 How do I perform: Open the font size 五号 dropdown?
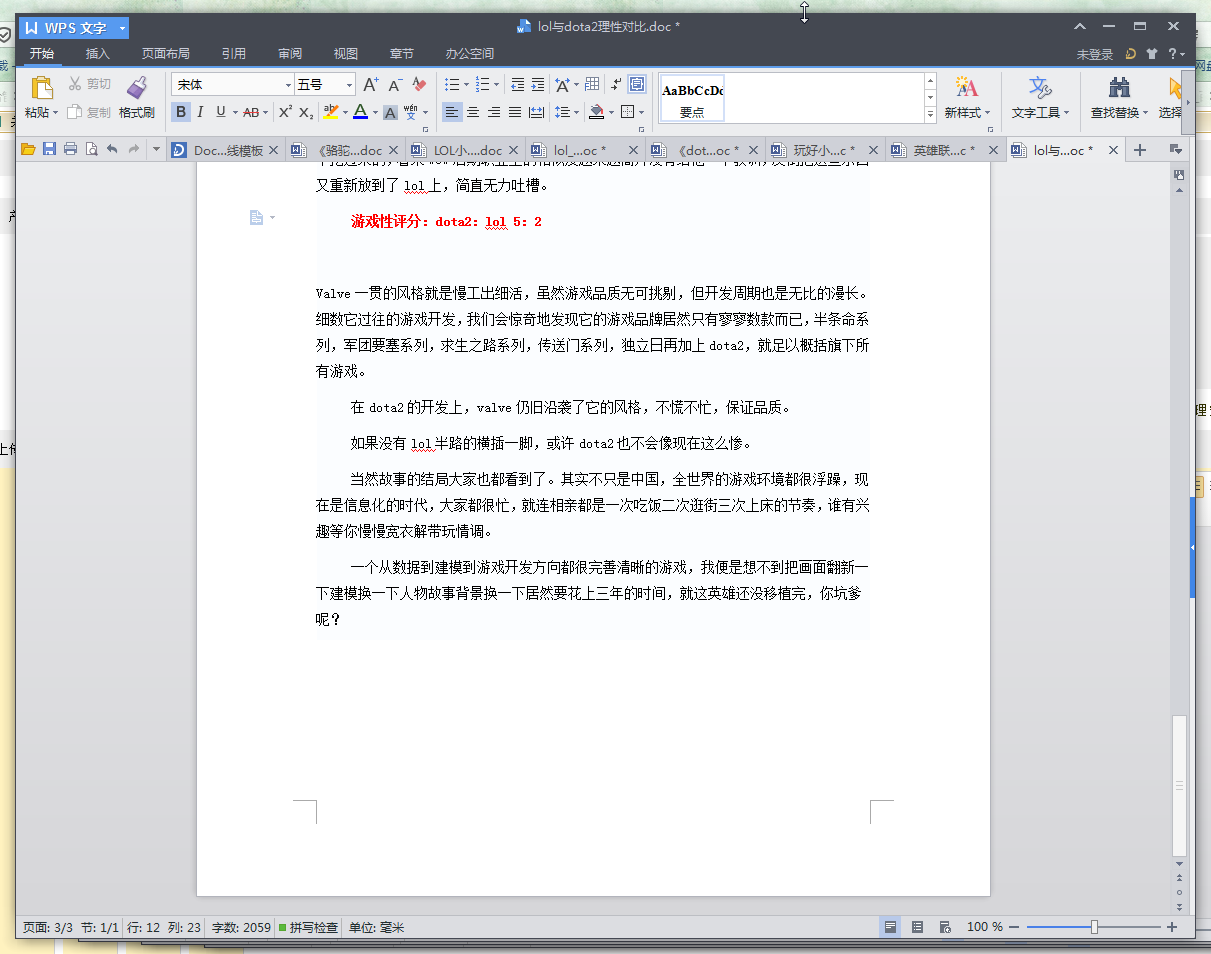coord(350,85)
